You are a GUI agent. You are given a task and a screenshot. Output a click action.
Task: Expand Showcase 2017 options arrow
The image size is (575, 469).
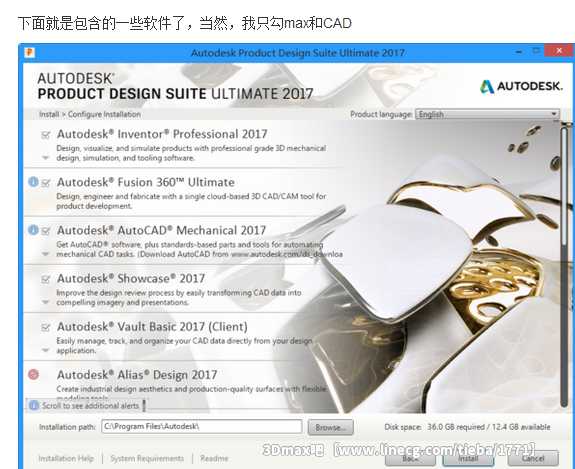tap(45, 303)
